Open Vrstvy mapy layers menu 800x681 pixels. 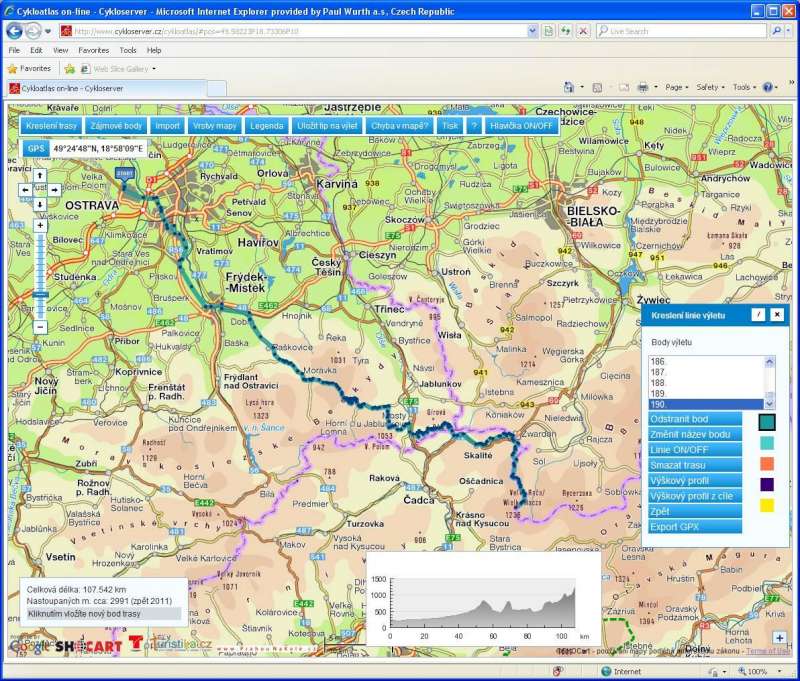[x=215, y=126]
